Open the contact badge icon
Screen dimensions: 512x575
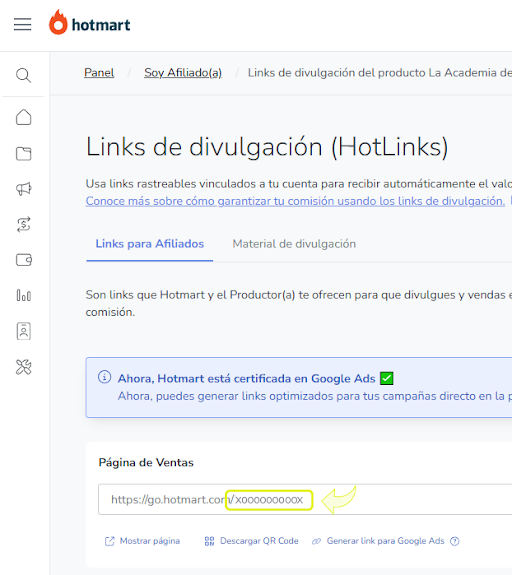23,332
